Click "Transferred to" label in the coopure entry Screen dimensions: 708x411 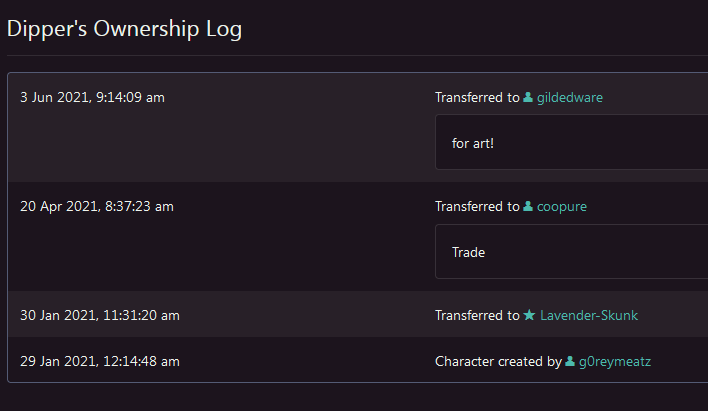click(477, 207)
